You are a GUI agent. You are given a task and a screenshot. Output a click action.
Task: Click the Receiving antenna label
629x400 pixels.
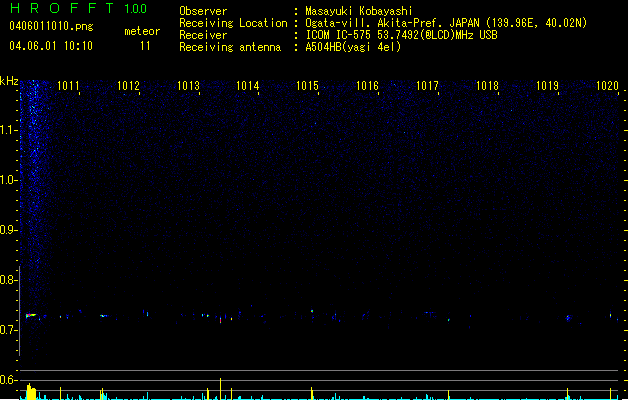(x=230, y=47)
